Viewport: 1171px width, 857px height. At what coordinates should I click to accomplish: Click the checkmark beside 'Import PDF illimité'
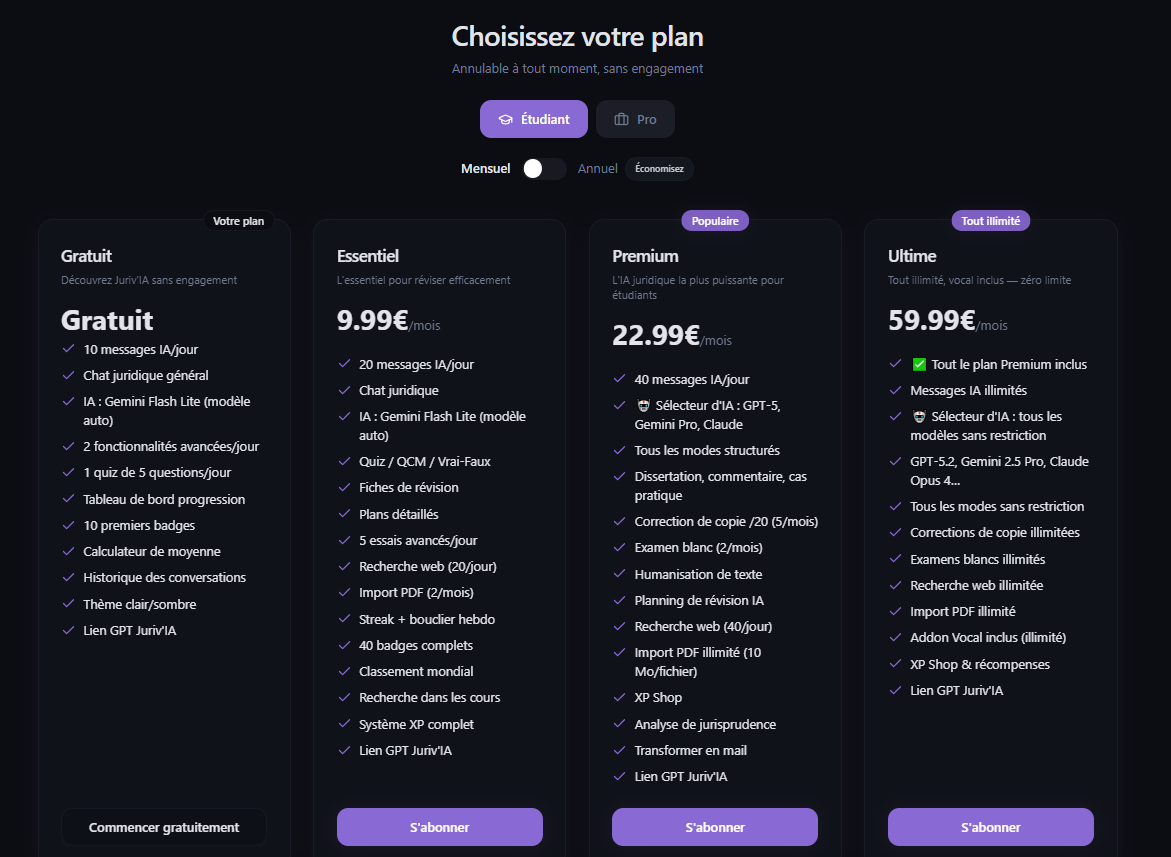tap(893, 611)
